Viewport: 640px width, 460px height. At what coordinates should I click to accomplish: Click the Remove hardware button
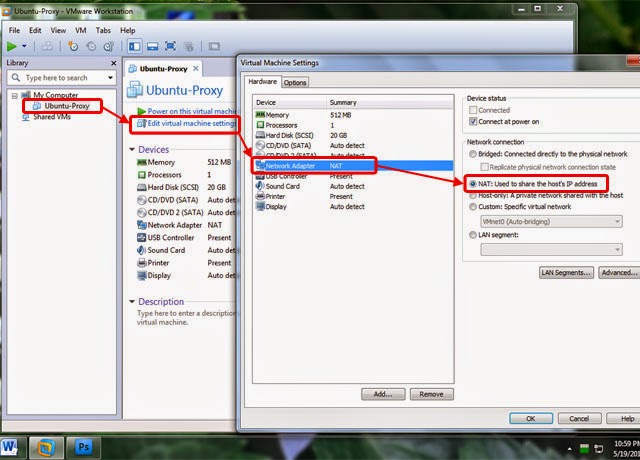pos(431,394)
